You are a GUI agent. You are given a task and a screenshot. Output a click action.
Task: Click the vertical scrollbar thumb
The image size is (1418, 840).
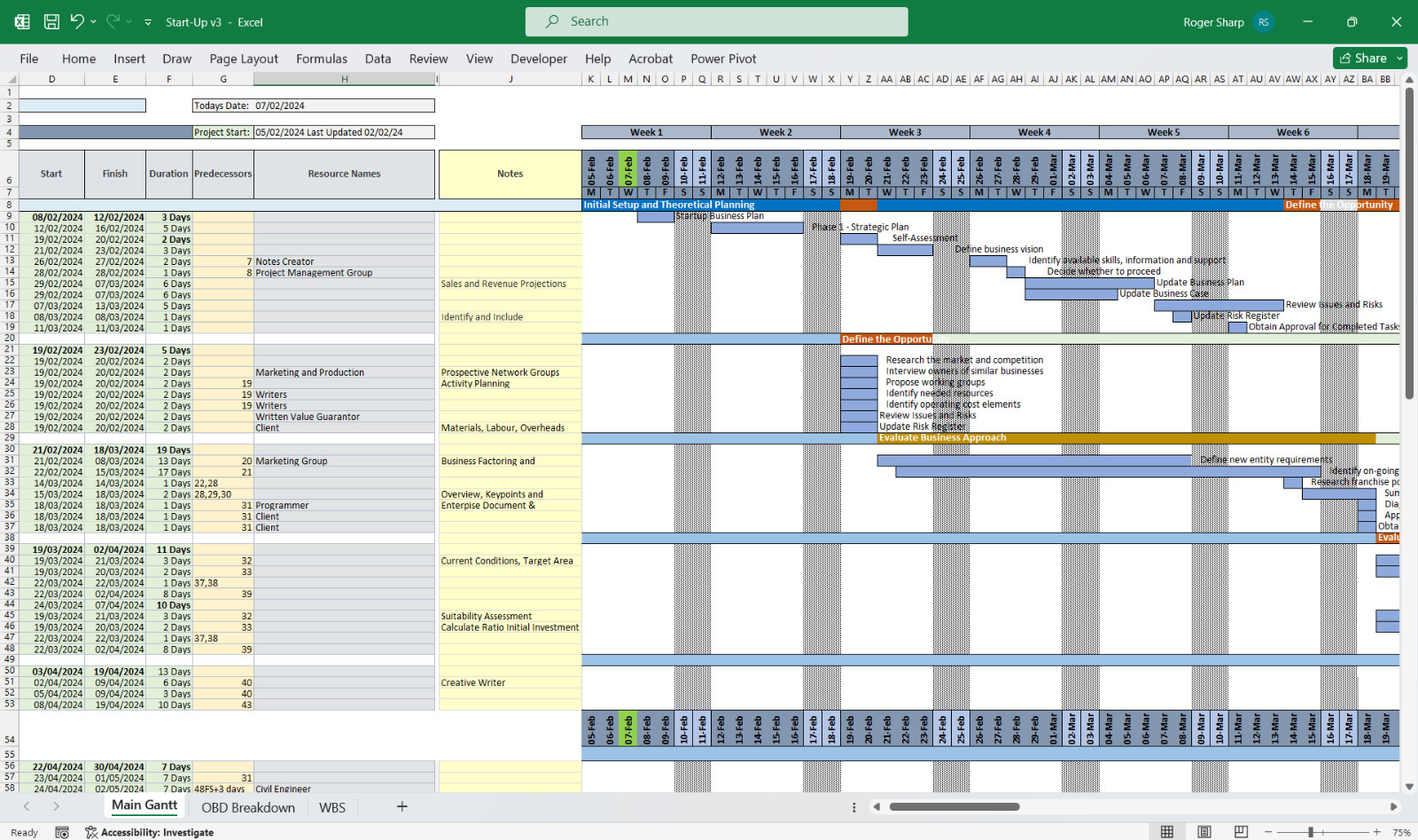pyautogui.click(x=1409, y=244)
